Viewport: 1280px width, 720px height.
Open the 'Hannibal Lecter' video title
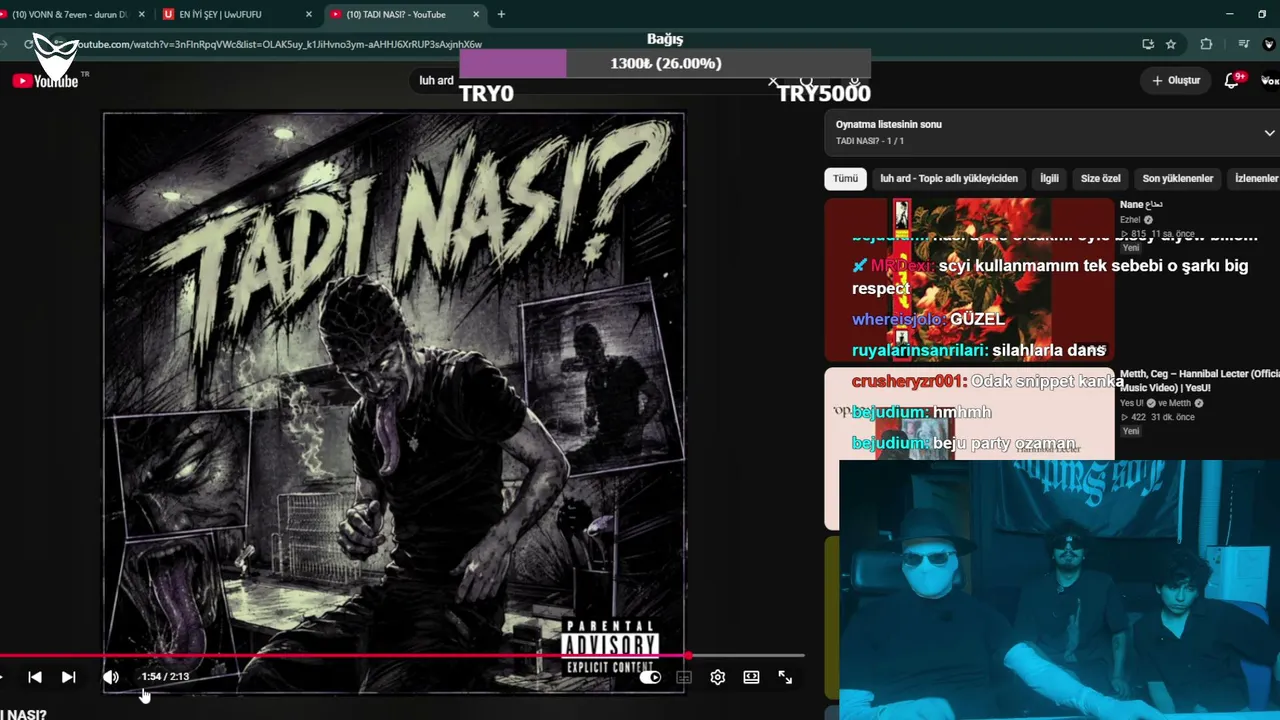(1200, 380)
